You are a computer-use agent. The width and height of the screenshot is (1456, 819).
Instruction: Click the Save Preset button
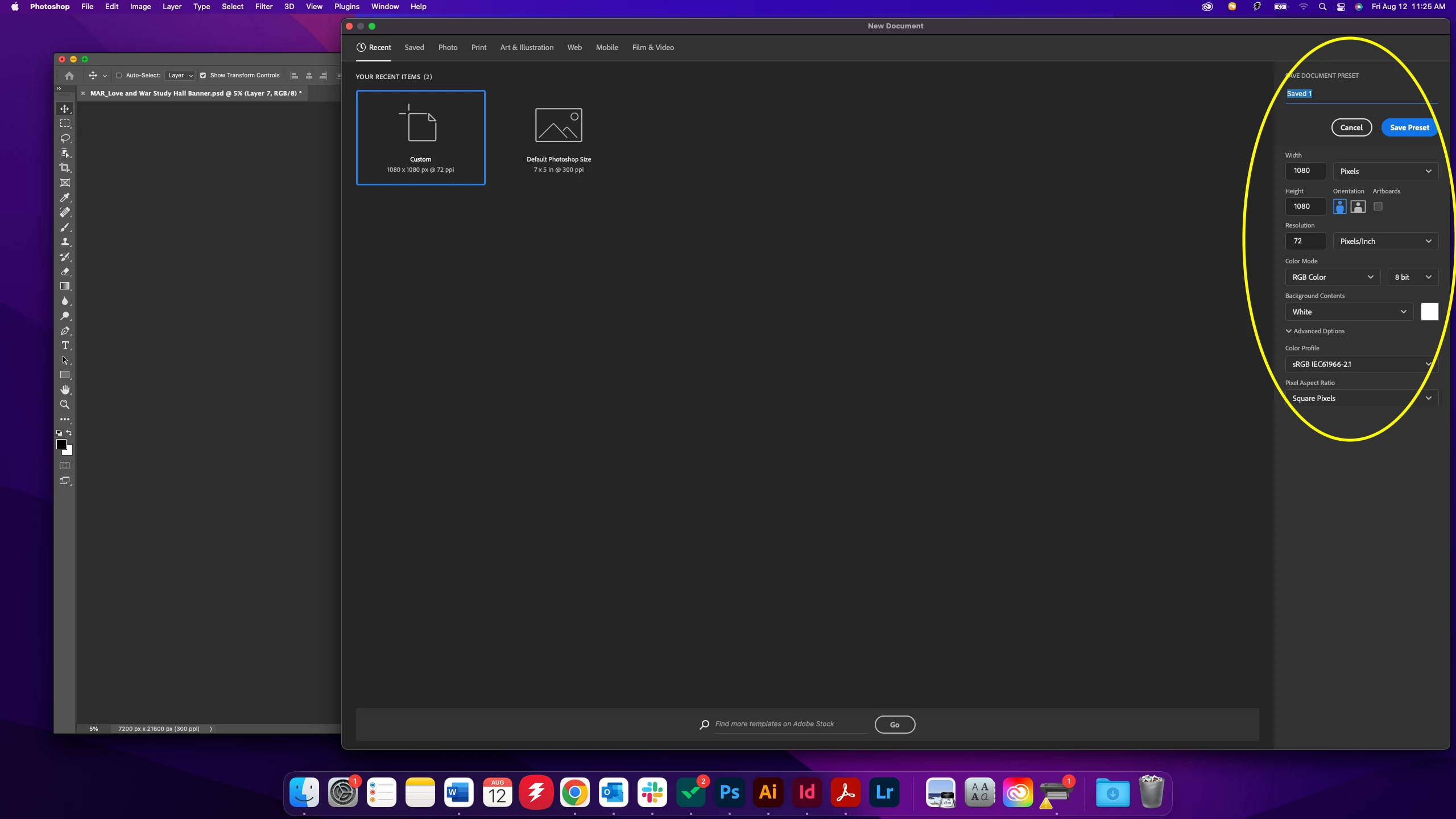pos(1409,127)
